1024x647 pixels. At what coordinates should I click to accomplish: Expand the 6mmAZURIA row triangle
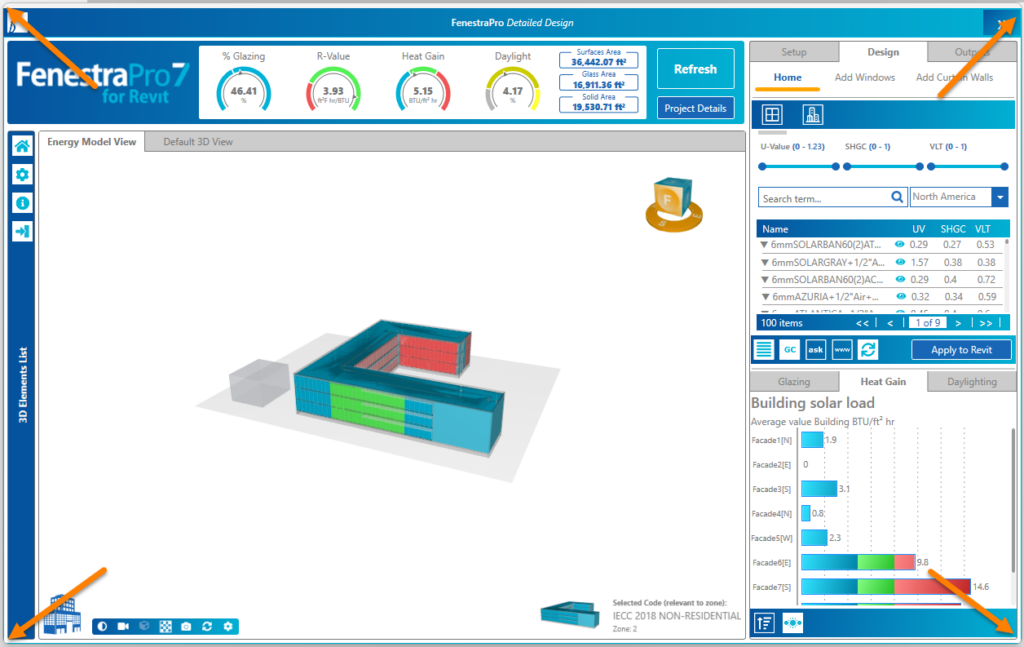[765, 297]
